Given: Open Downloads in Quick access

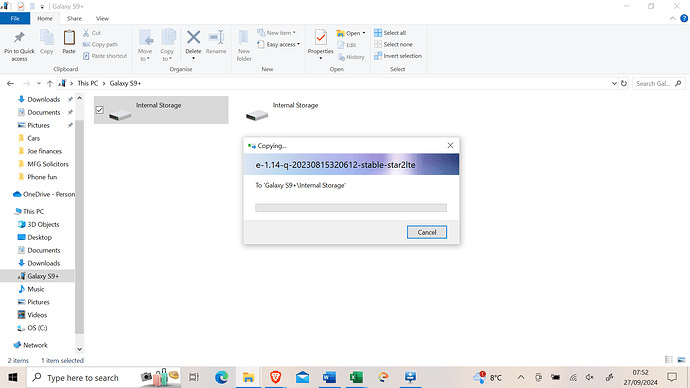Looking at the screenshot, I should (44, 99).
